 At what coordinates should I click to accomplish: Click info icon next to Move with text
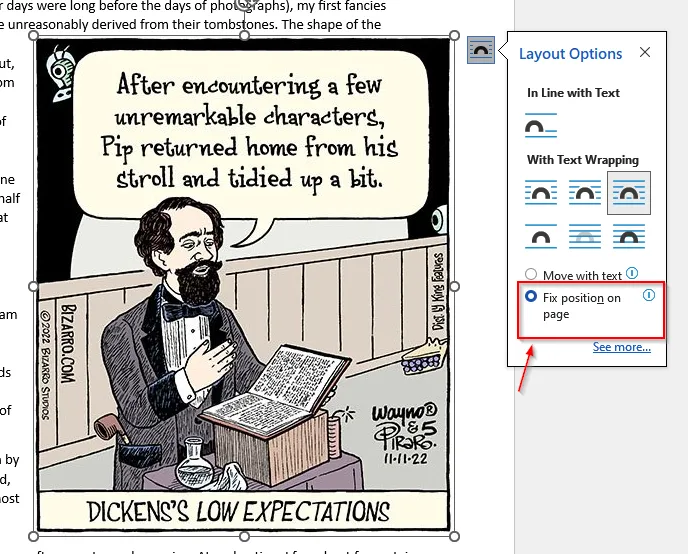point(632,273)
